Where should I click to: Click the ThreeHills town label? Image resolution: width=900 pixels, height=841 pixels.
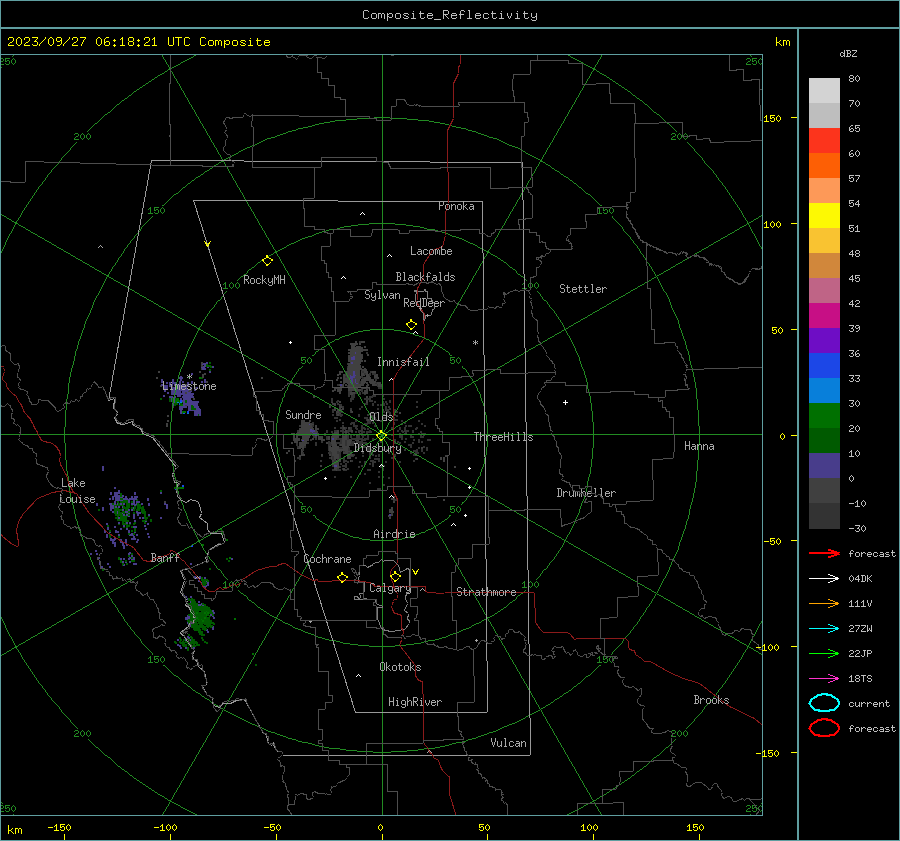pos(503,437)
